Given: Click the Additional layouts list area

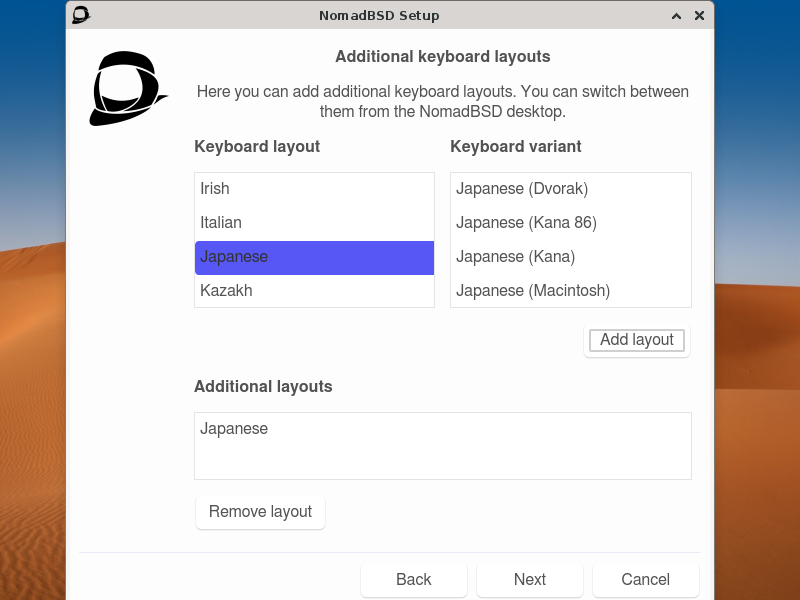Looking at the screenshot, I should (x=442, y=445).
